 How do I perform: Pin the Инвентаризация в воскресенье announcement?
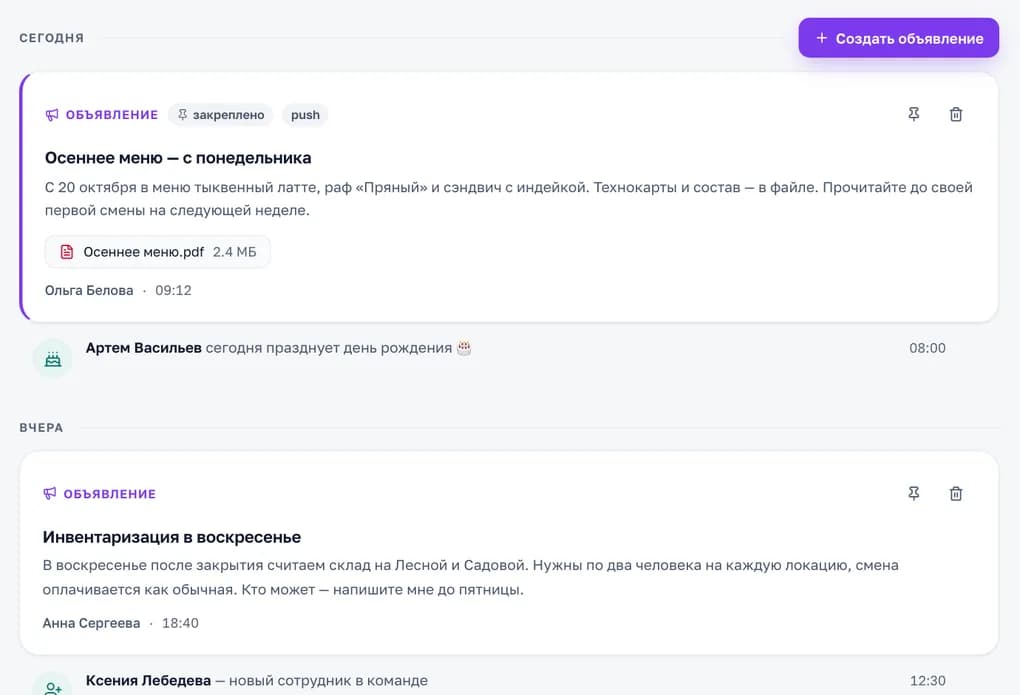[913, 493]
